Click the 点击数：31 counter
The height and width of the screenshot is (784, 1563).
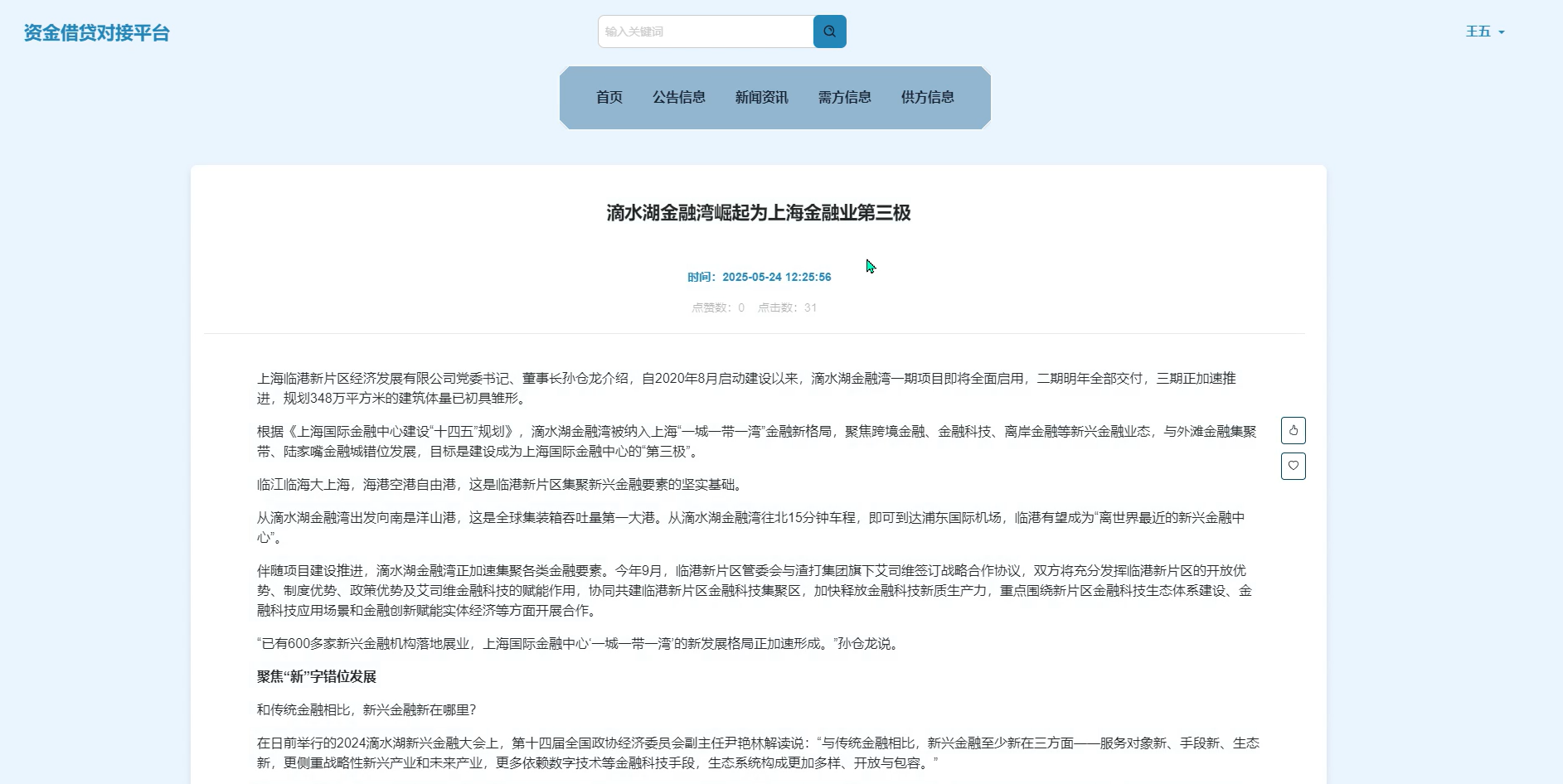[788, 307]
